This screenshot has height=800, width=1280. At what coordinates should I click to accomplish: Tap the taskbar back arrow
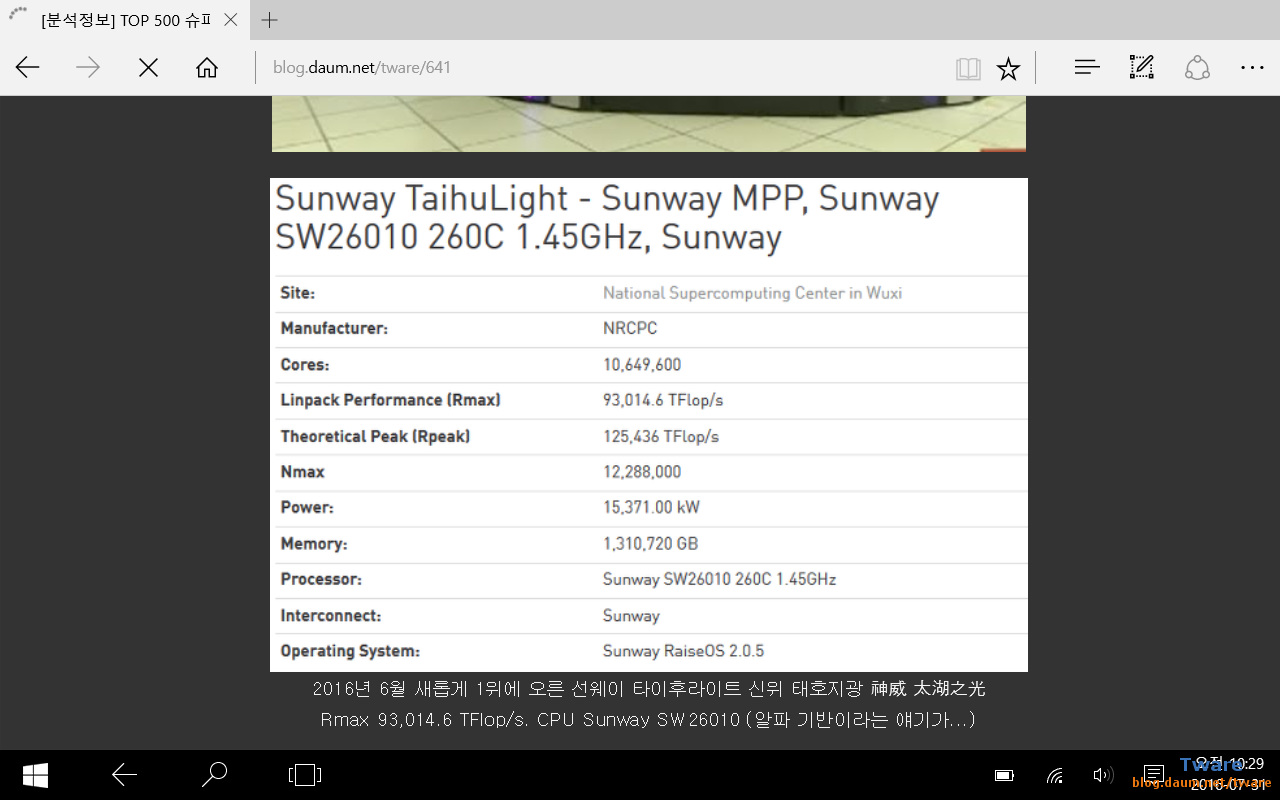(124, 775)
